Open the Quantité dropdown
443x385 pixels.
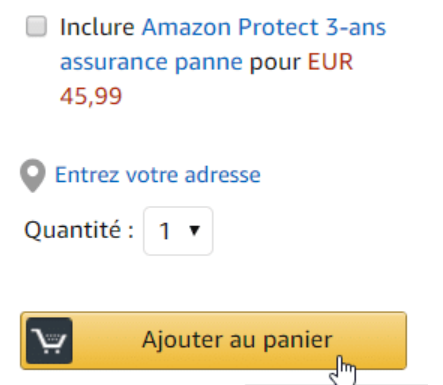point(178,231)
